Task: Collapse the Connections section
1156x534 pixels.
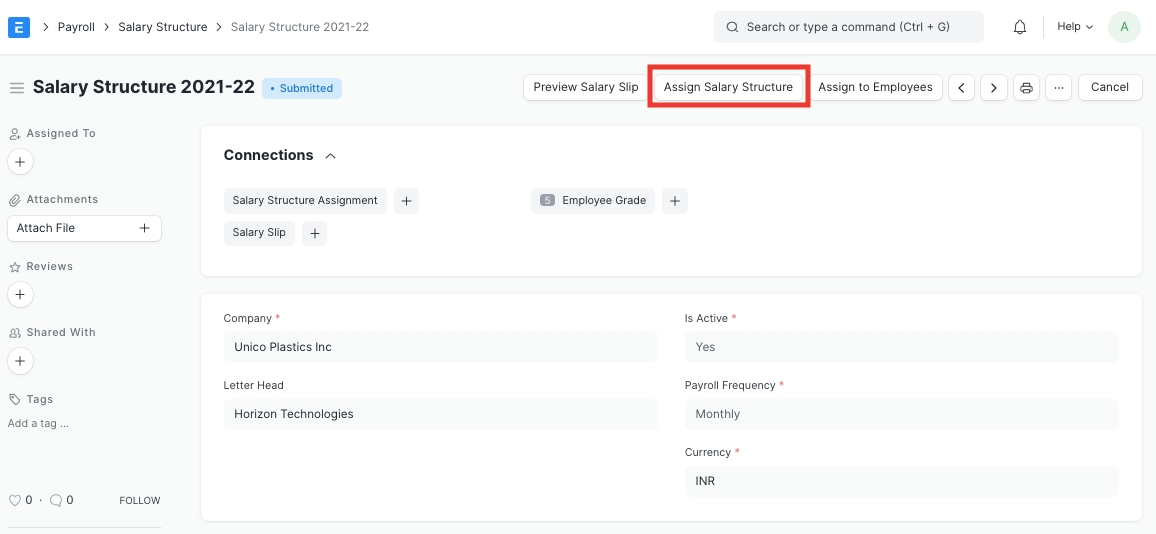Action: click(331, 156)
